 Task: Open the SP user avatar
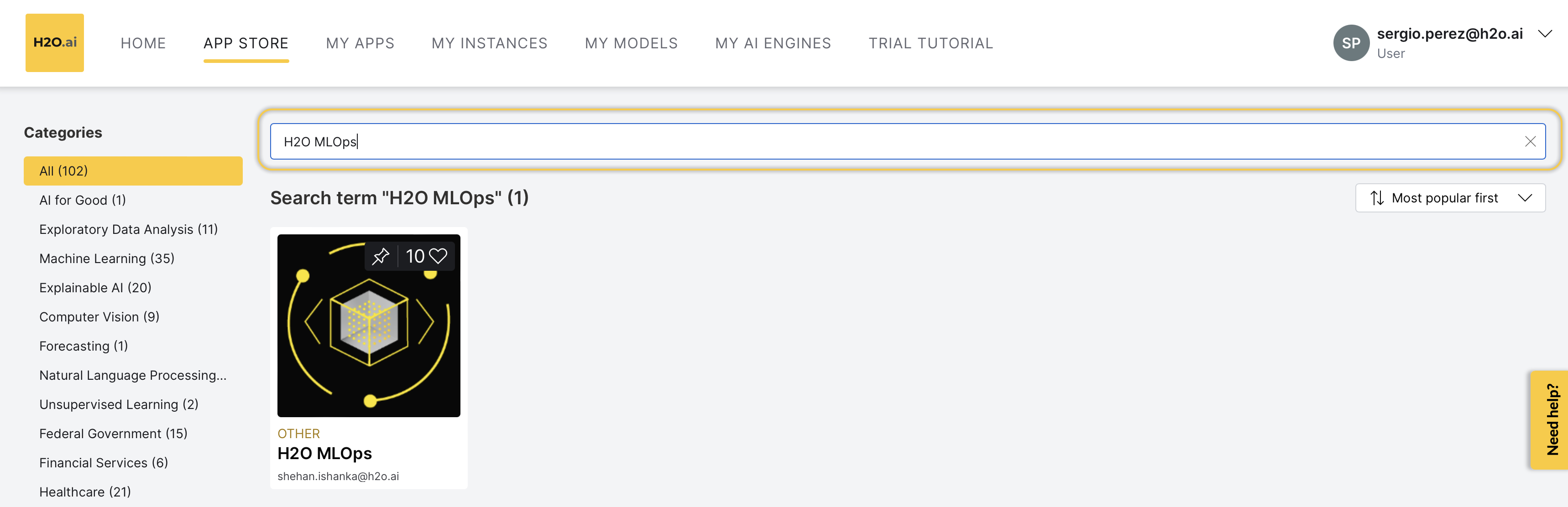point(1351,42)
